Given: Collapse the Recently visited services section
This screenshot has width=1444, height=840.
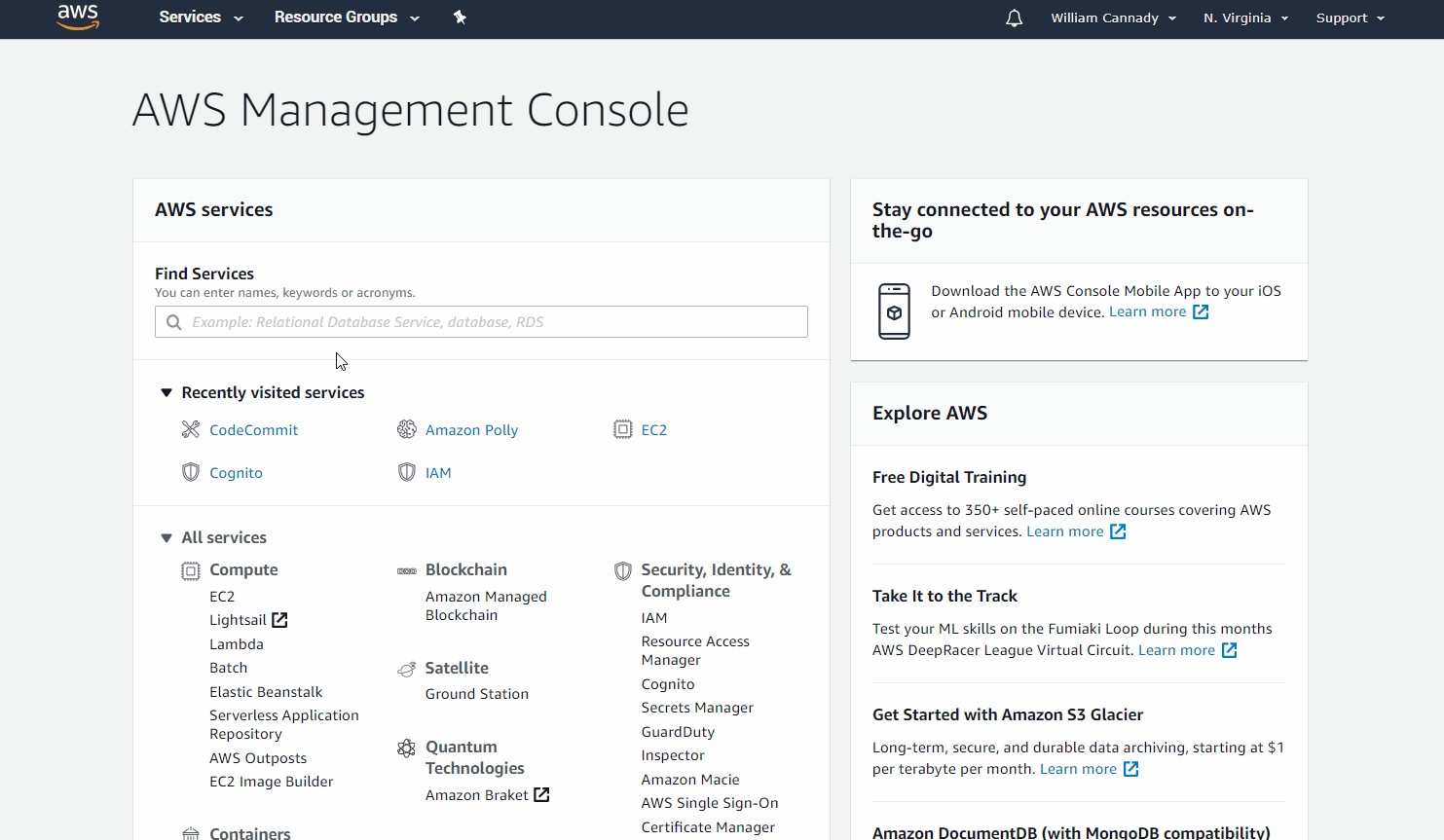Looking at the screenshot, I should (166, 392).
